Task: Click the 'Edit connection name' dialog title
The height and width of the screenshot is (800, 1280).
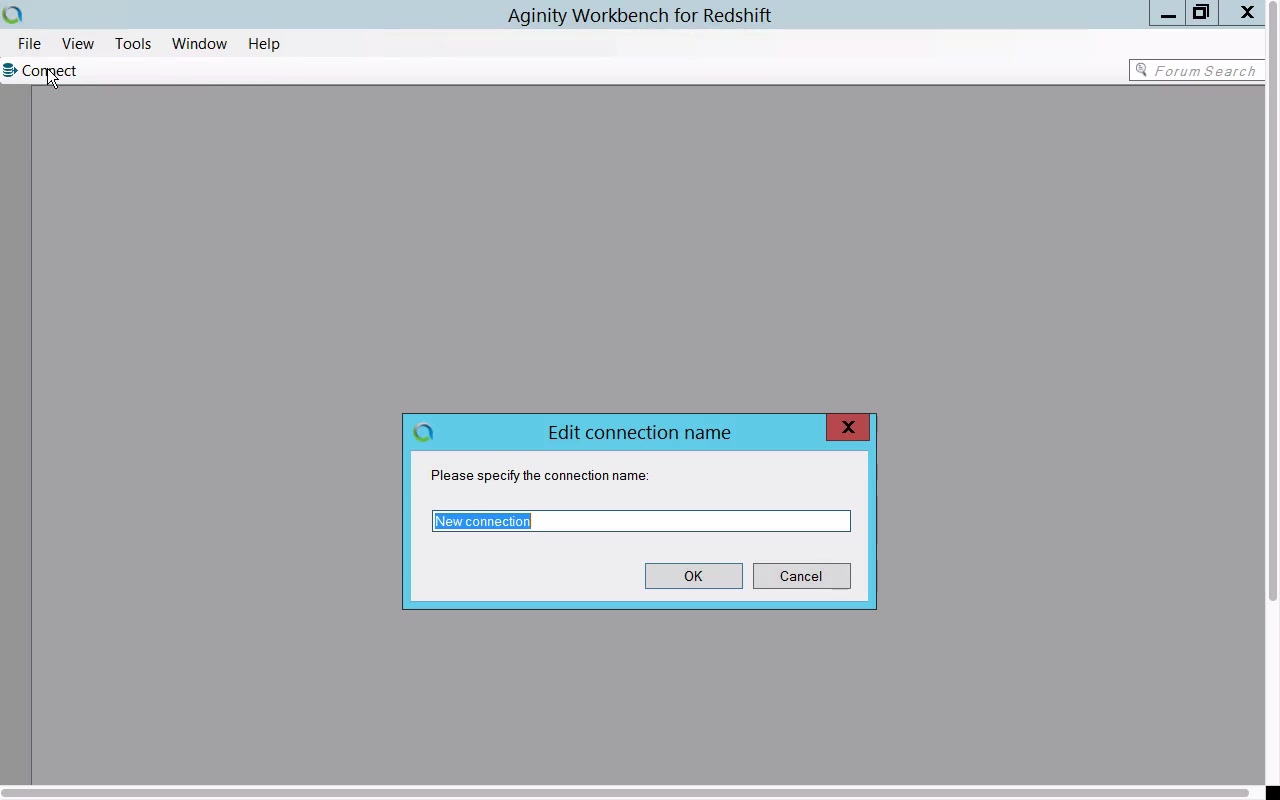Action: click(x=639, y=432)
